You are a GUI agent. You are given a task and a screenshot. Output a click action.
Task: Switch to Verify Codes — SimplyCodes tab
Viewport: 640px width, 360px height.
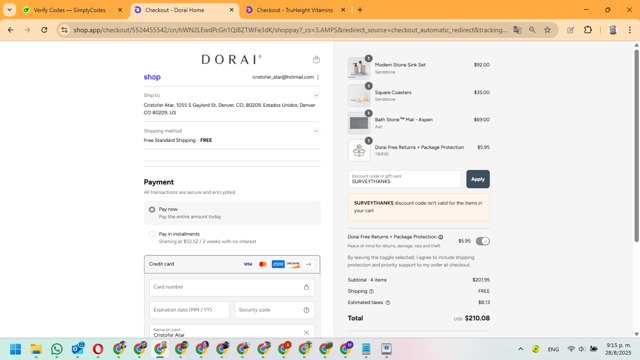click(69, 10)
